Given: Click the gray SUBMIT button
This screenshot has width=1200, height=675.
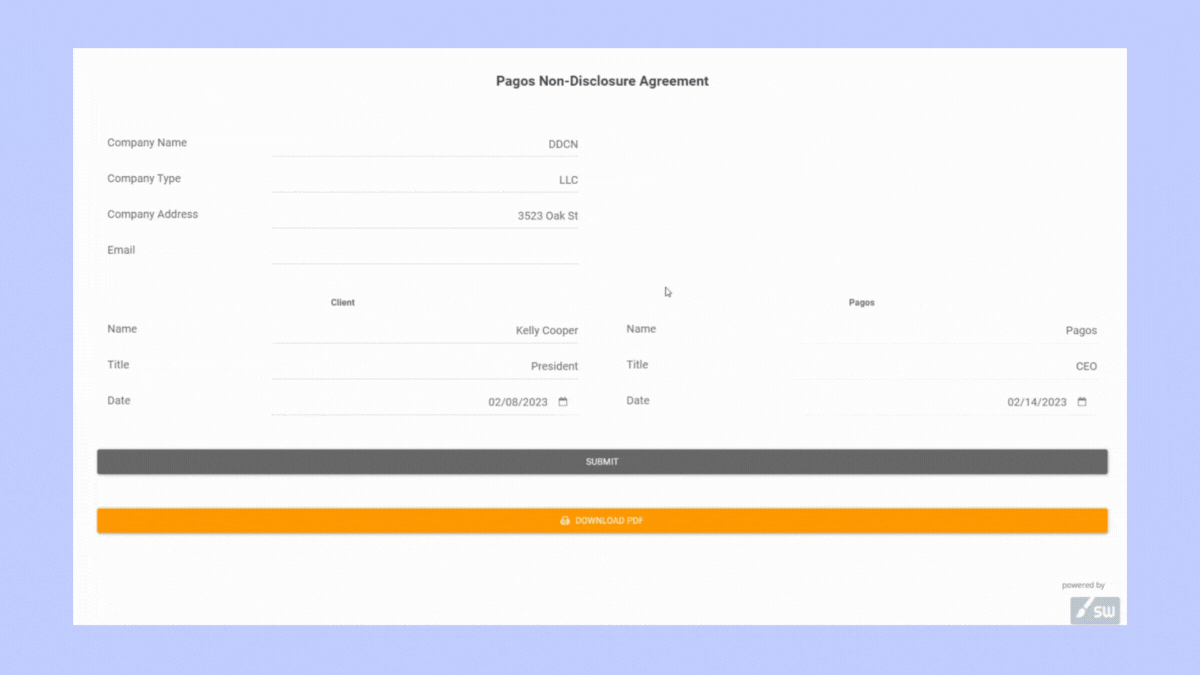Looking at the screenshot, I should 602,462.
